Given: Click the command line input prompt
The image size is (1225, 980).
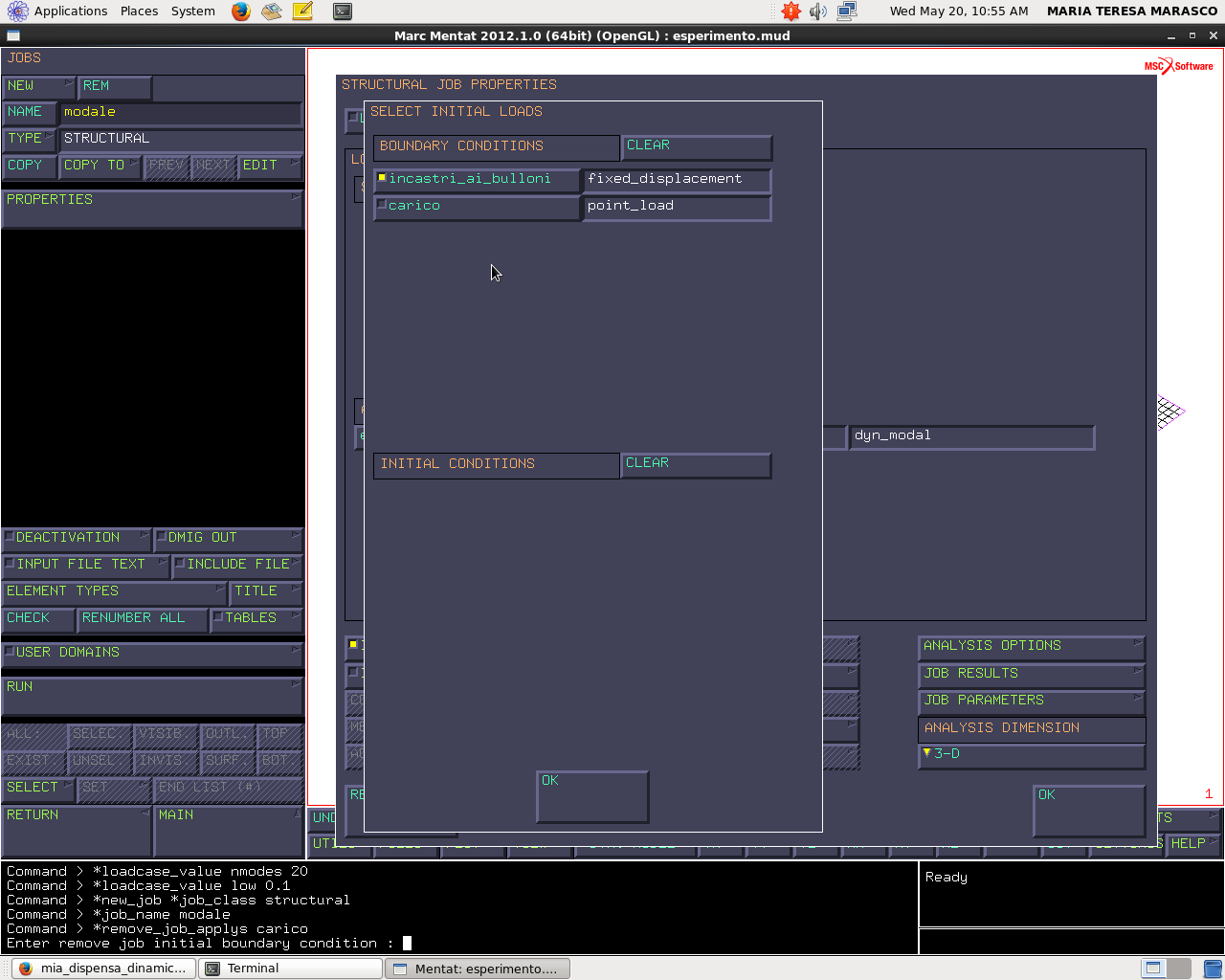Looking at the screenshot, I should 407,944.
